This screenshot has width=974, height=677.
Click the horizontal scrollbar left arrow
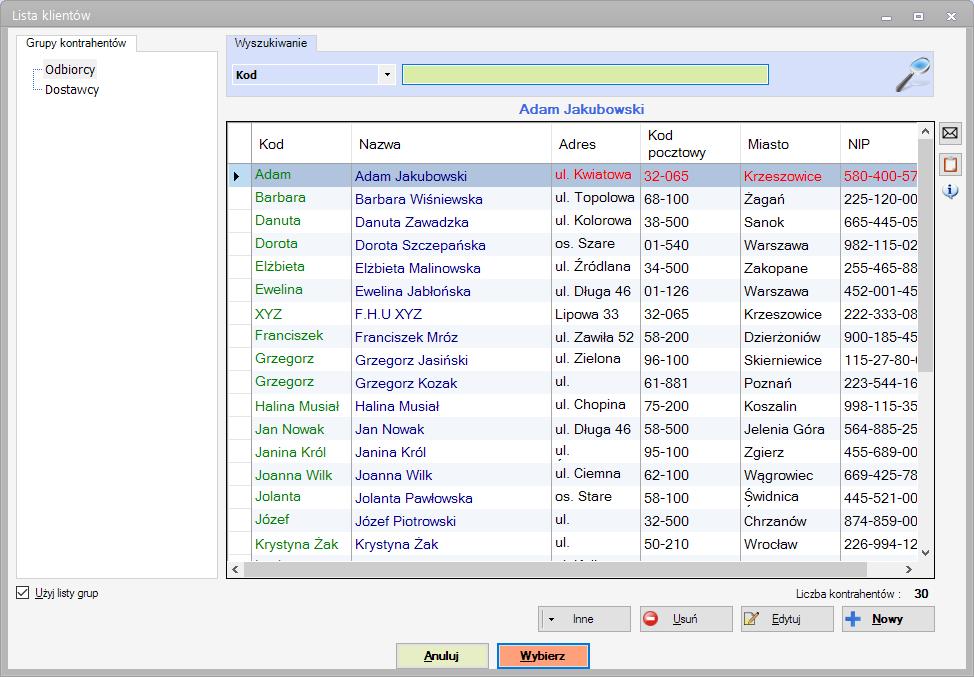235,569
